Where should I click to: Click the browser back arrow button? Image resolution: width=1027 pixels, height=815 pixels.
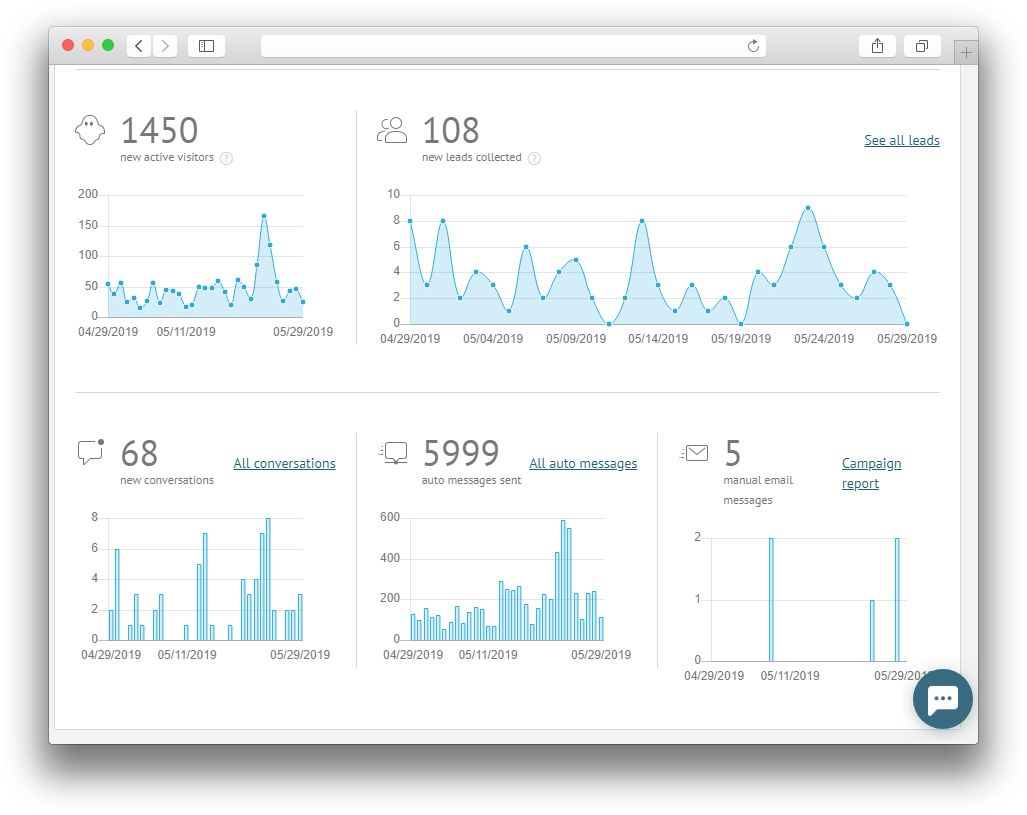point(139,46)
